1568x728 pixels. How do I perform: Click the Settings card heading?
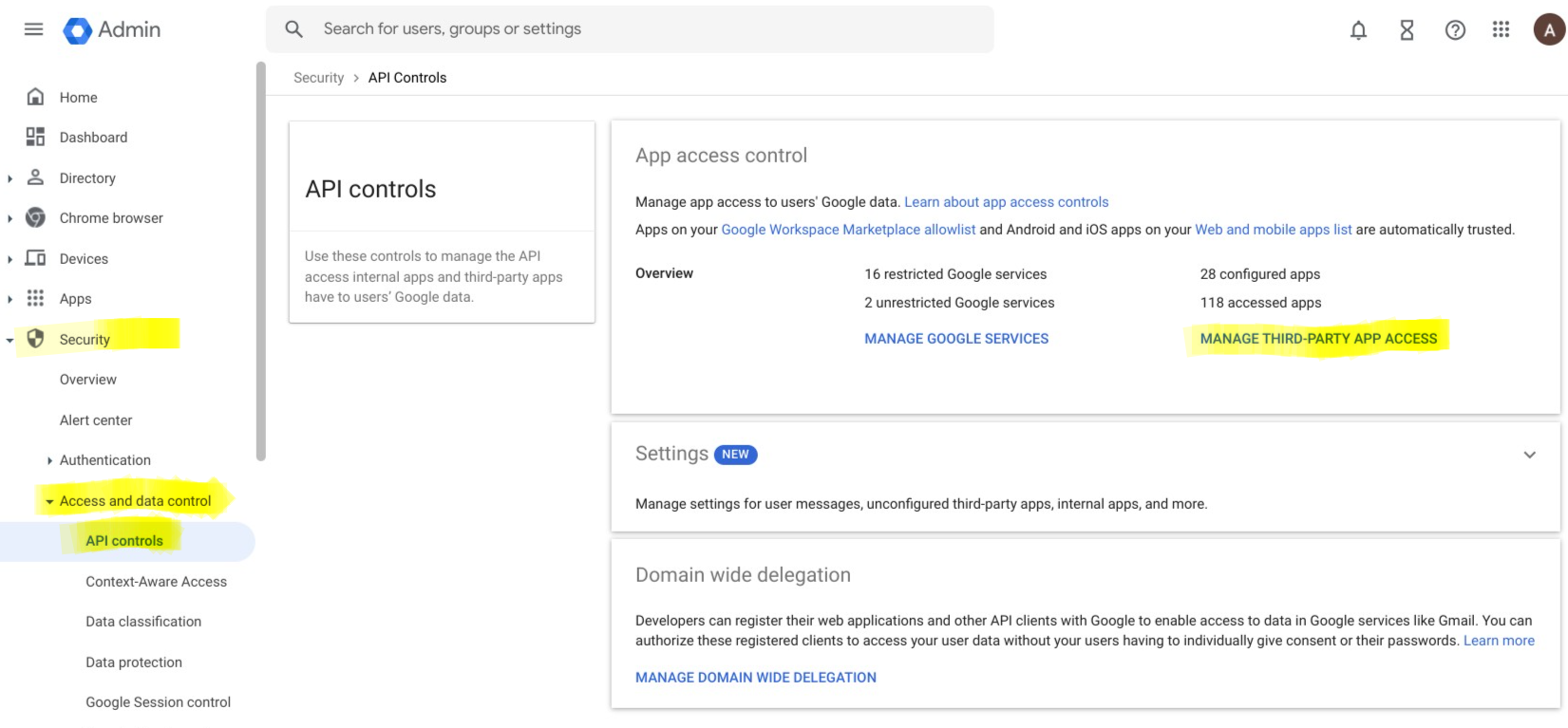[671, 454]
